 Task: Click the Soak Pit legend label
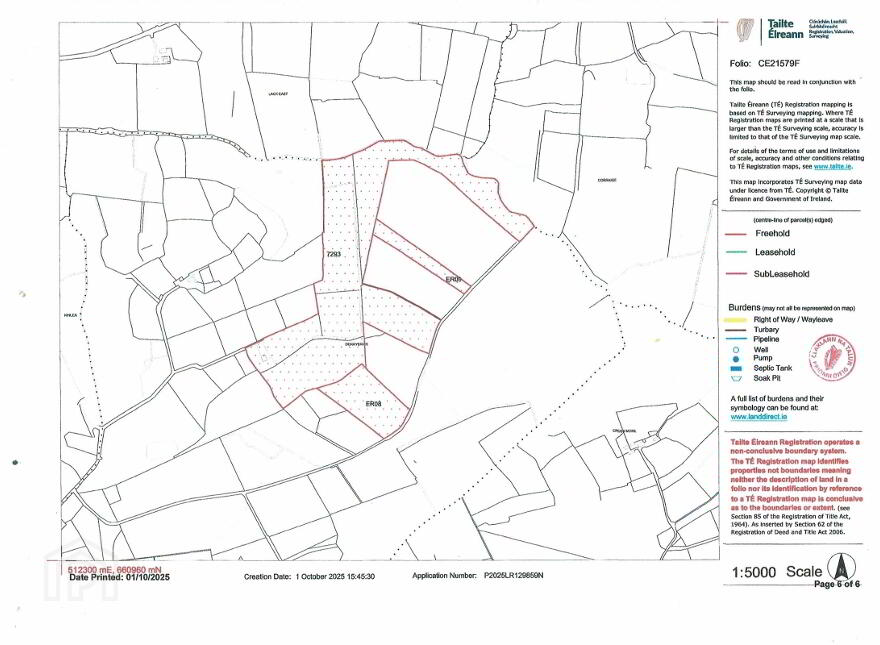(767, 378)
